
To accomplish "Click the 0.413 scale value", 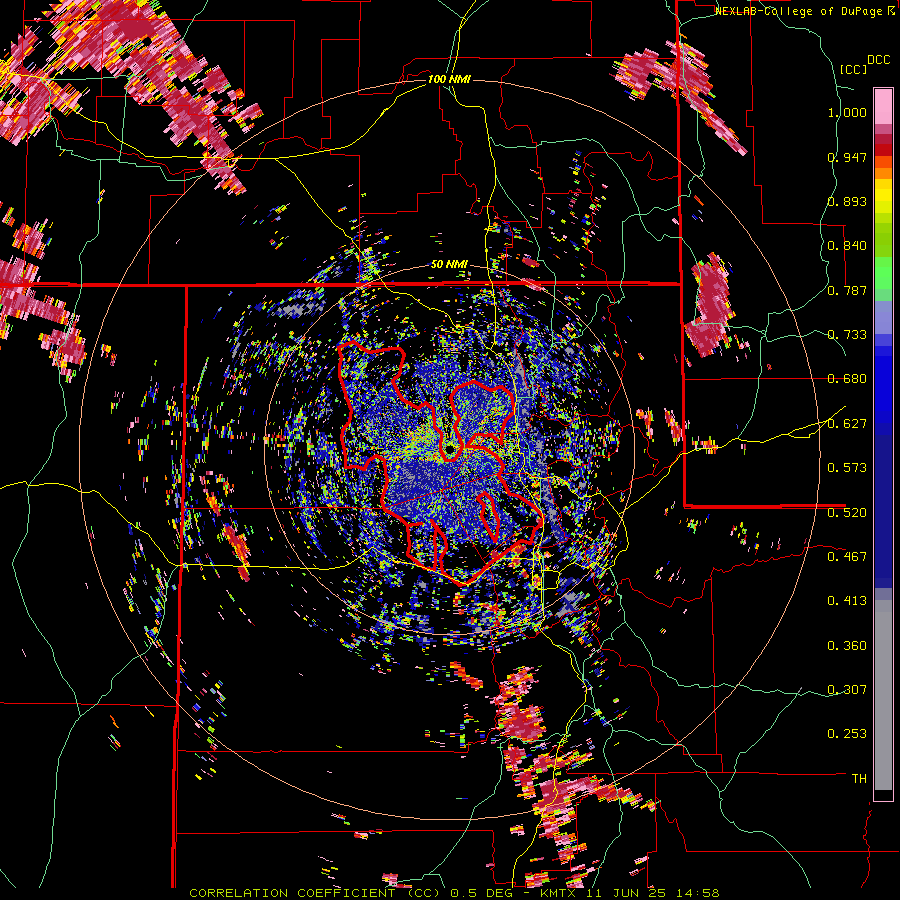I will [x=847, y=601].
